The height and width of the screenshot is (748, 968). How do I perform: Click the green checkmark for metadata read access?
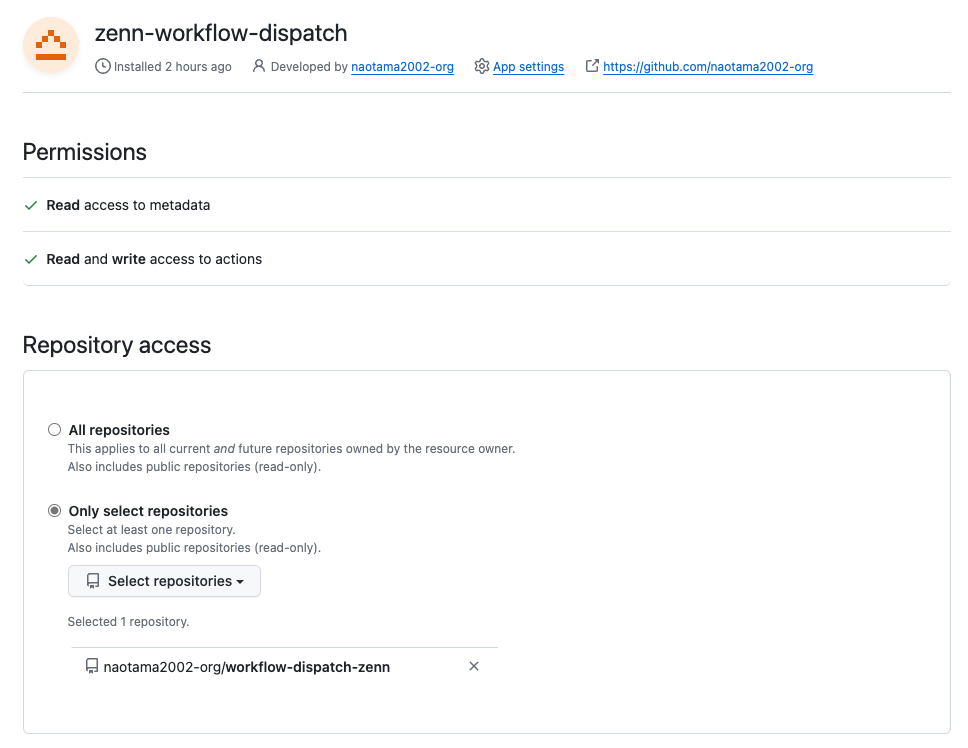(x=31, y=206)
